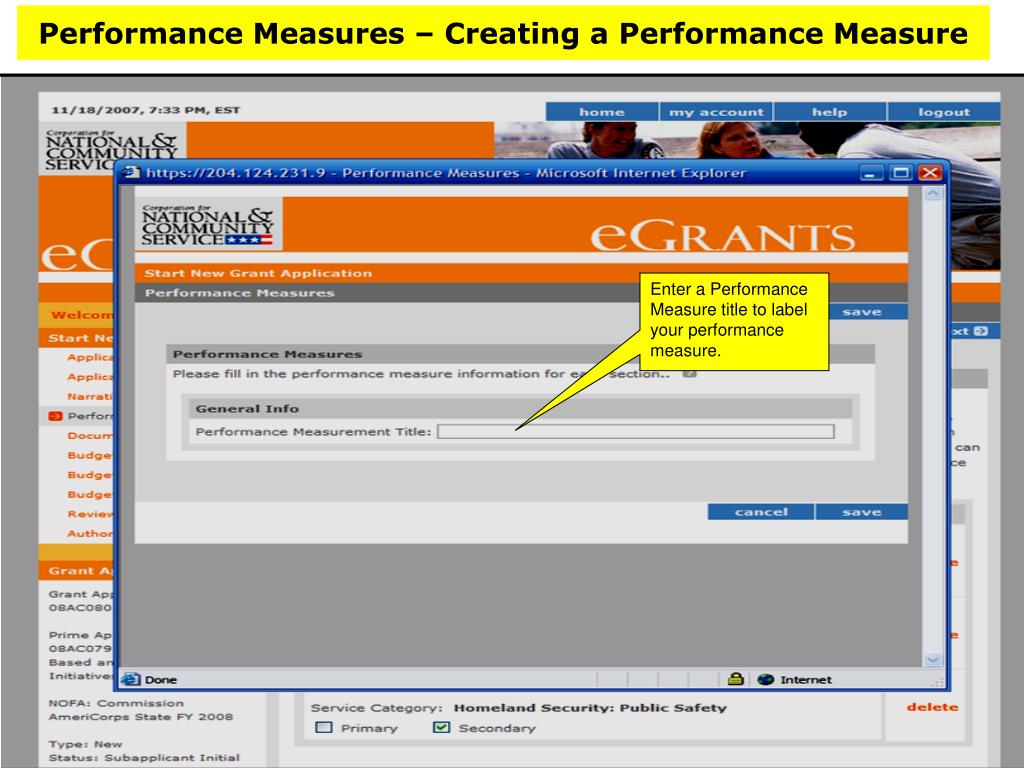Click the red arrow icon beside Perform
The image size is (1024, 768).
click(x=56, y=416)
